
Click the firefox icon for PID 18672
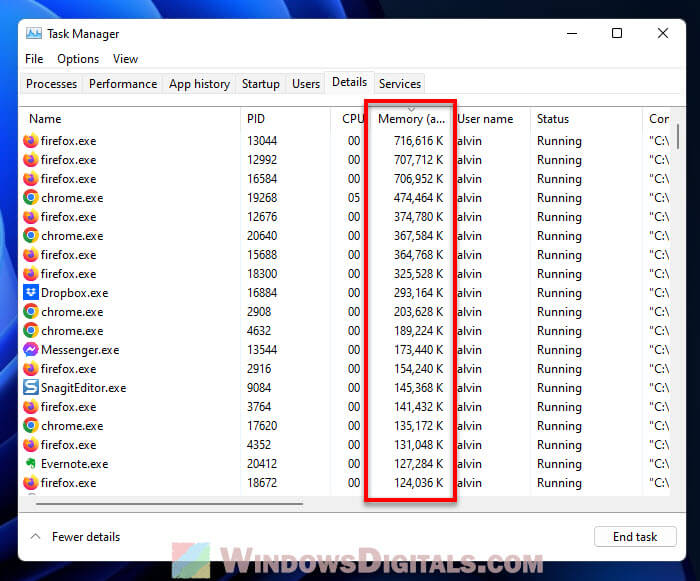tap(30, 483)
